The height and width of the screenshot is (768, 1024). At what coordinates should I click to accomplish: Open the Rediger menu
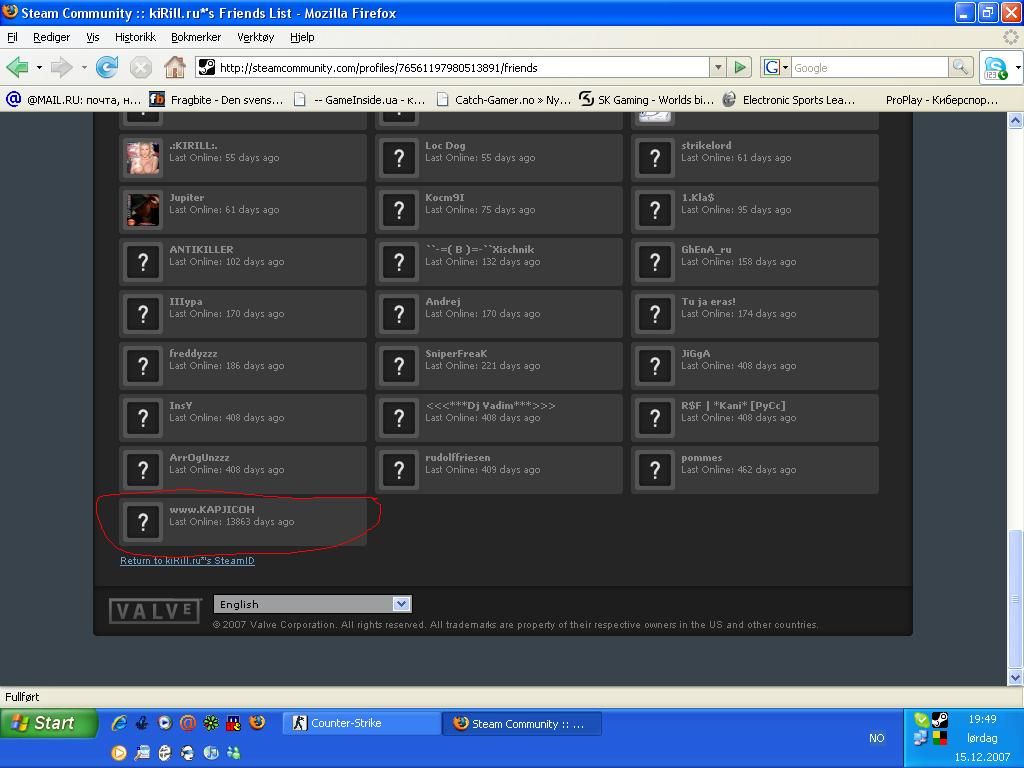(52, 37)
